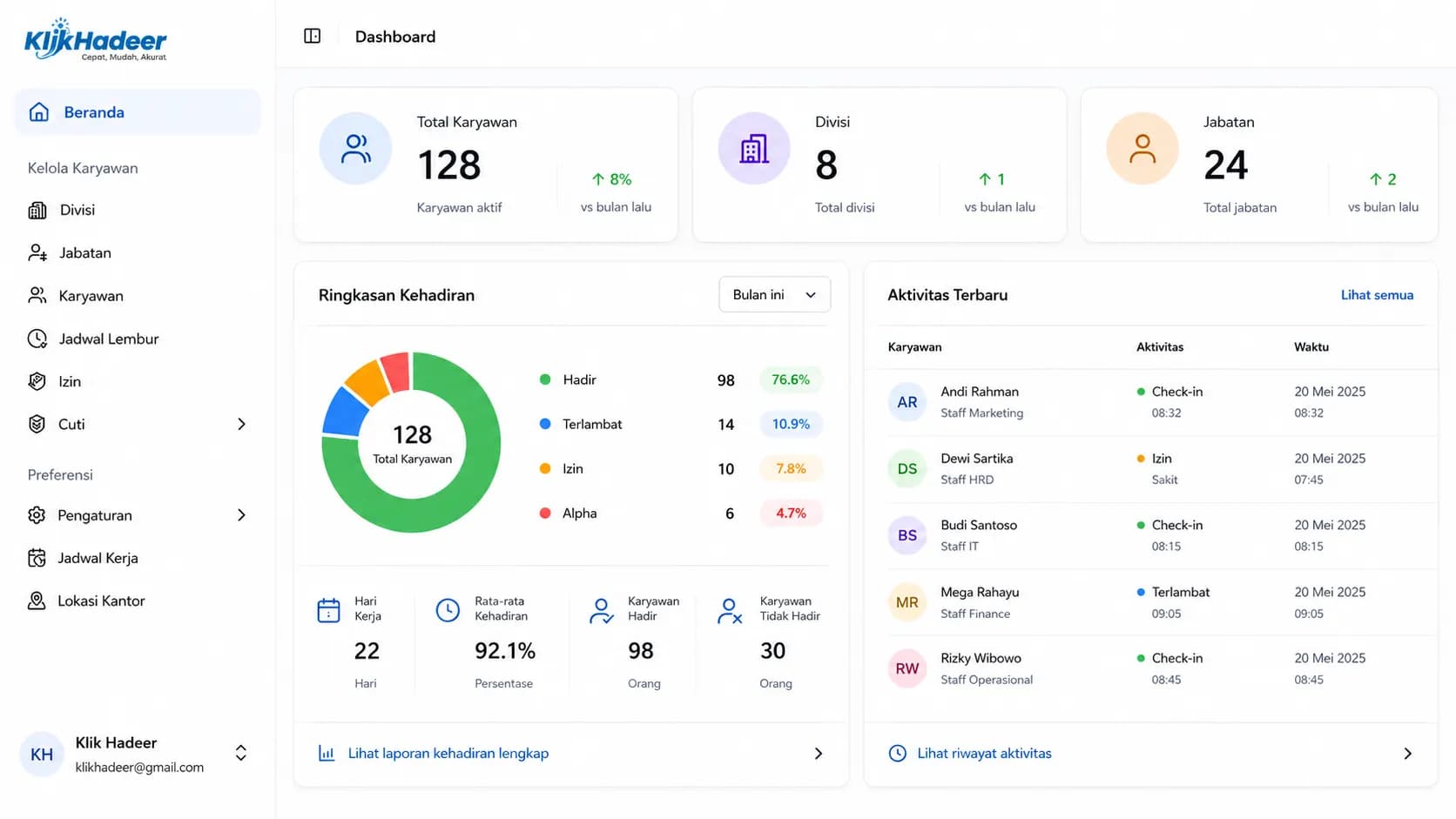Click the KlikHadeer logo

tap(96, 39)
